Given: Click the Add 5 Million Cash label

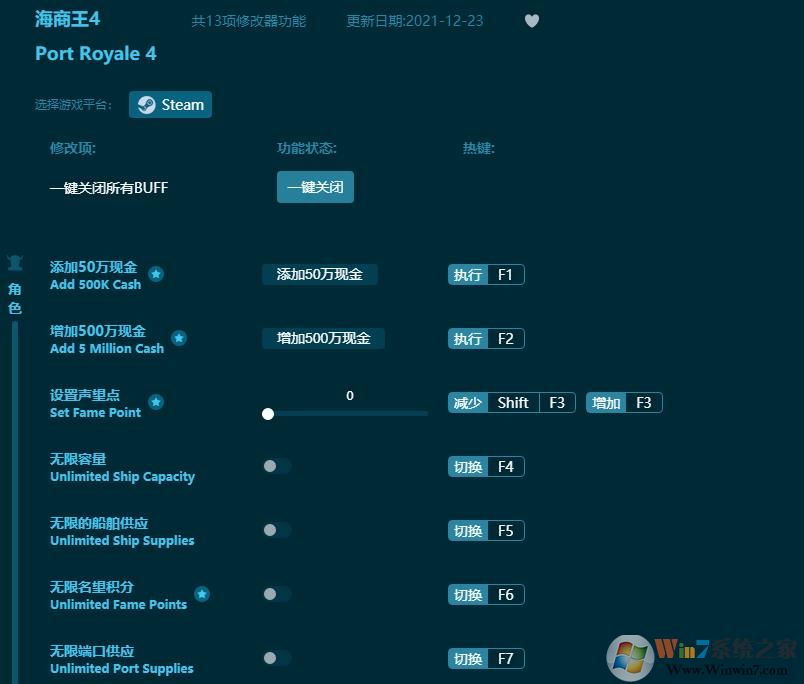Looking at the screenshot, I should 107,349.
